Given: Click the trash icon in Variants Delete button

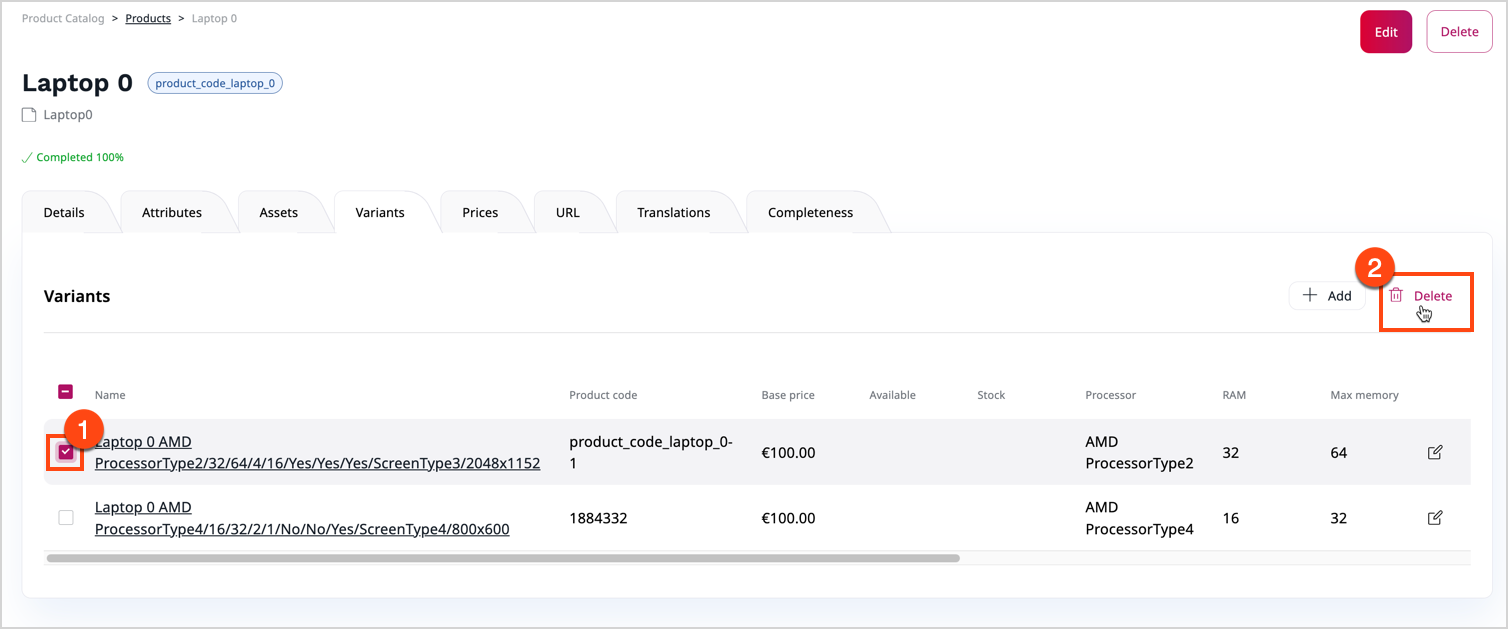Looking at the screenshot, I should pos(1397,295).
